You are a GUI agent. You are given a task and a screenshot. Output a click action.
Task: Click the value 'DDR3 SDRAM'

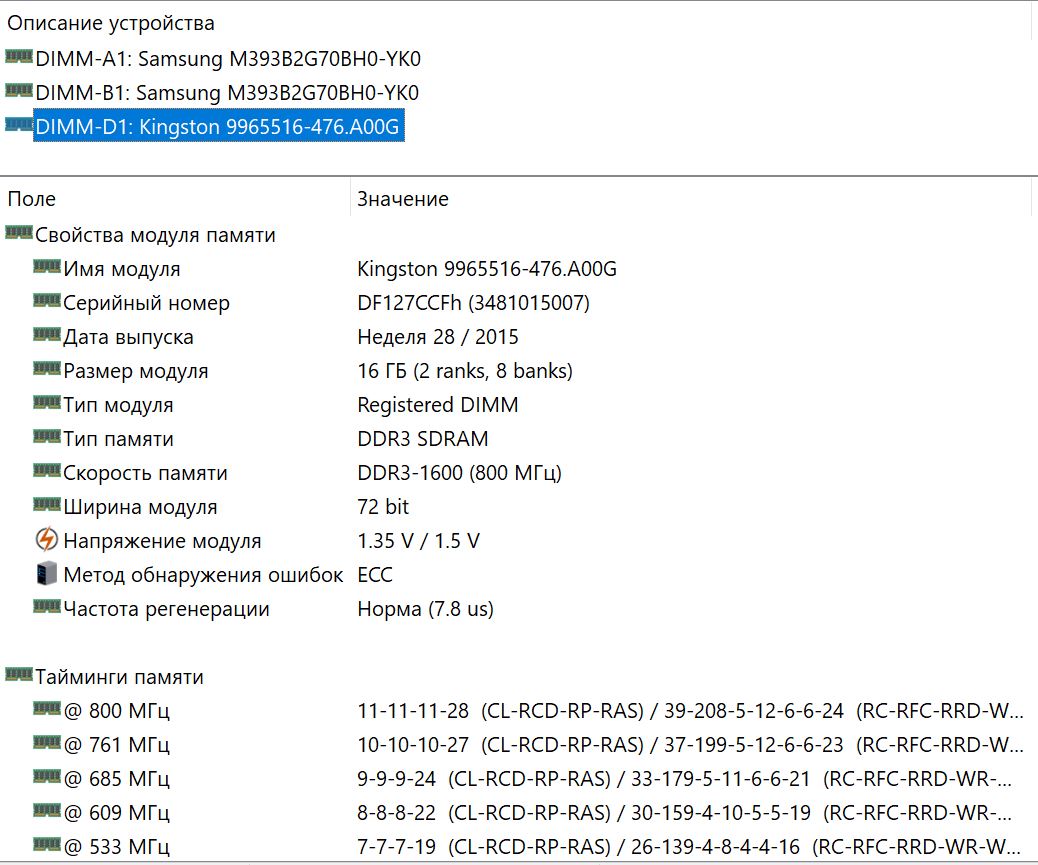pos(422,439)
